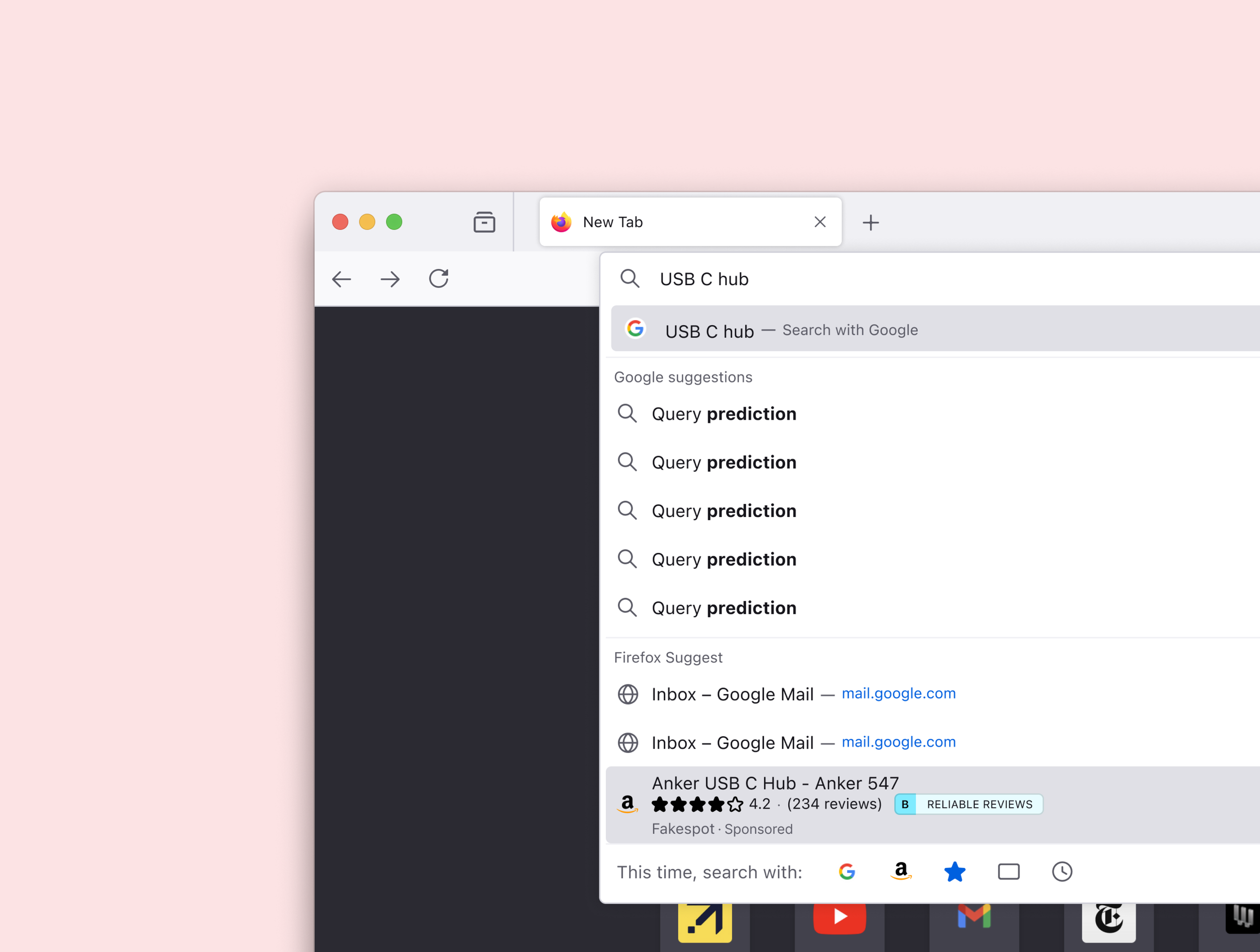Image resolution: width=1260 pixels, height=952 pixels.
Task: Select the last Query prediction suggestion
Action: [x=723, y=608]
